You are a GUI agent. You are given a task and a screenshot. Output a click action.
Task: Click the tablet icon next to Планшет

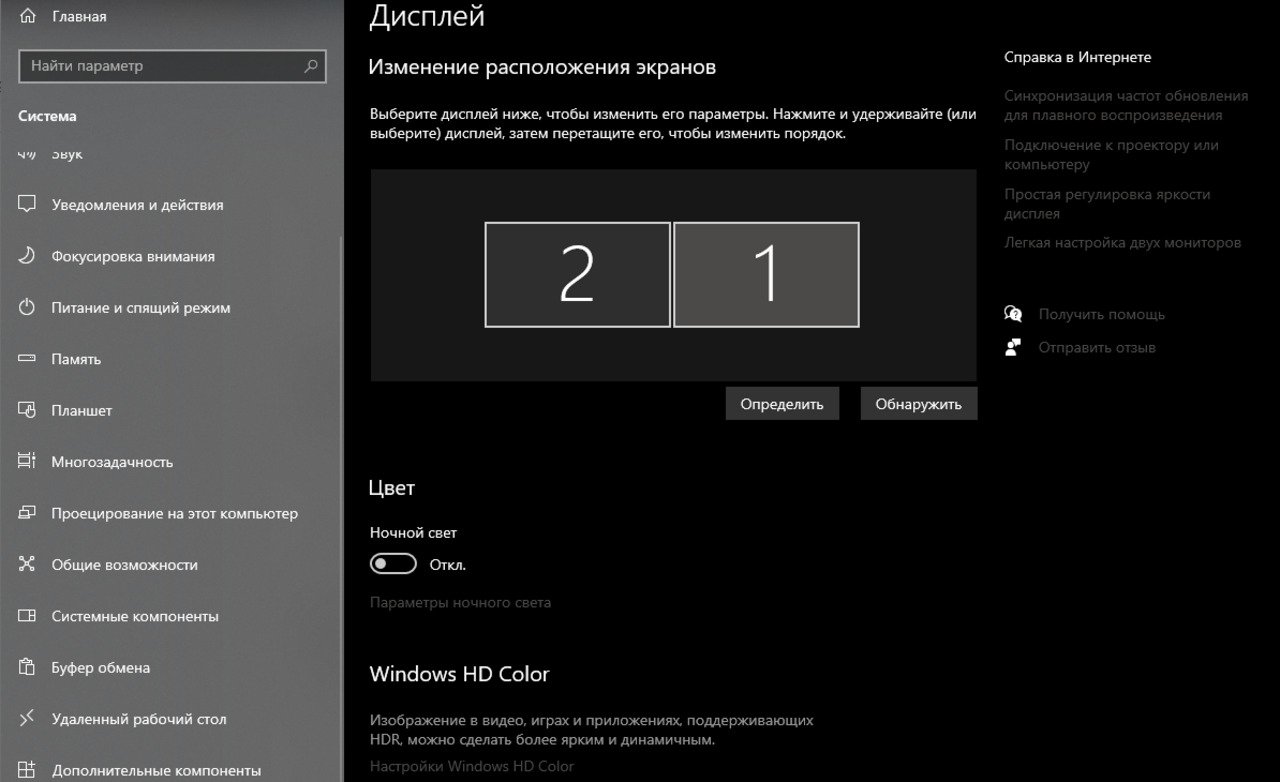pyautogui.click(x=27, y=410)
